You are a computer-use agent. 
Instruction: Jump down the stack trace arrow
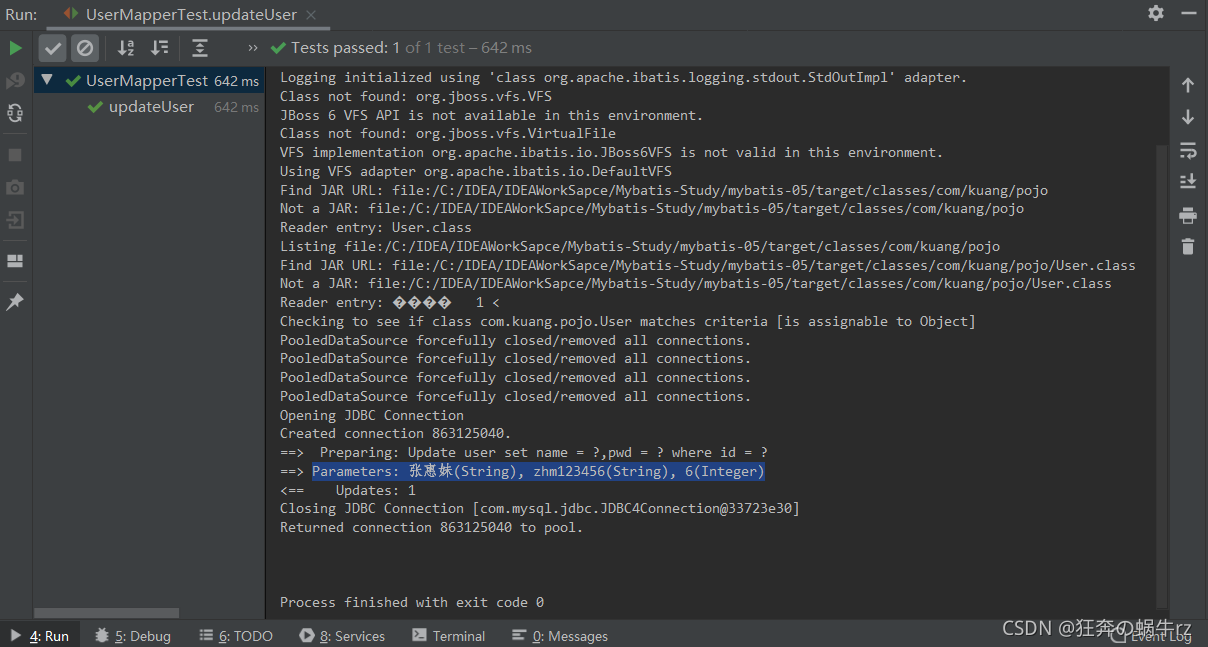point(1188,118)
